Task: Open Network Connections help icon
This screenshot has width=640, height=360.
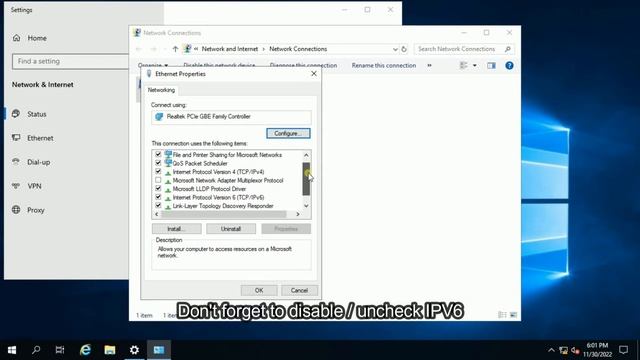Action: point(509,65)
